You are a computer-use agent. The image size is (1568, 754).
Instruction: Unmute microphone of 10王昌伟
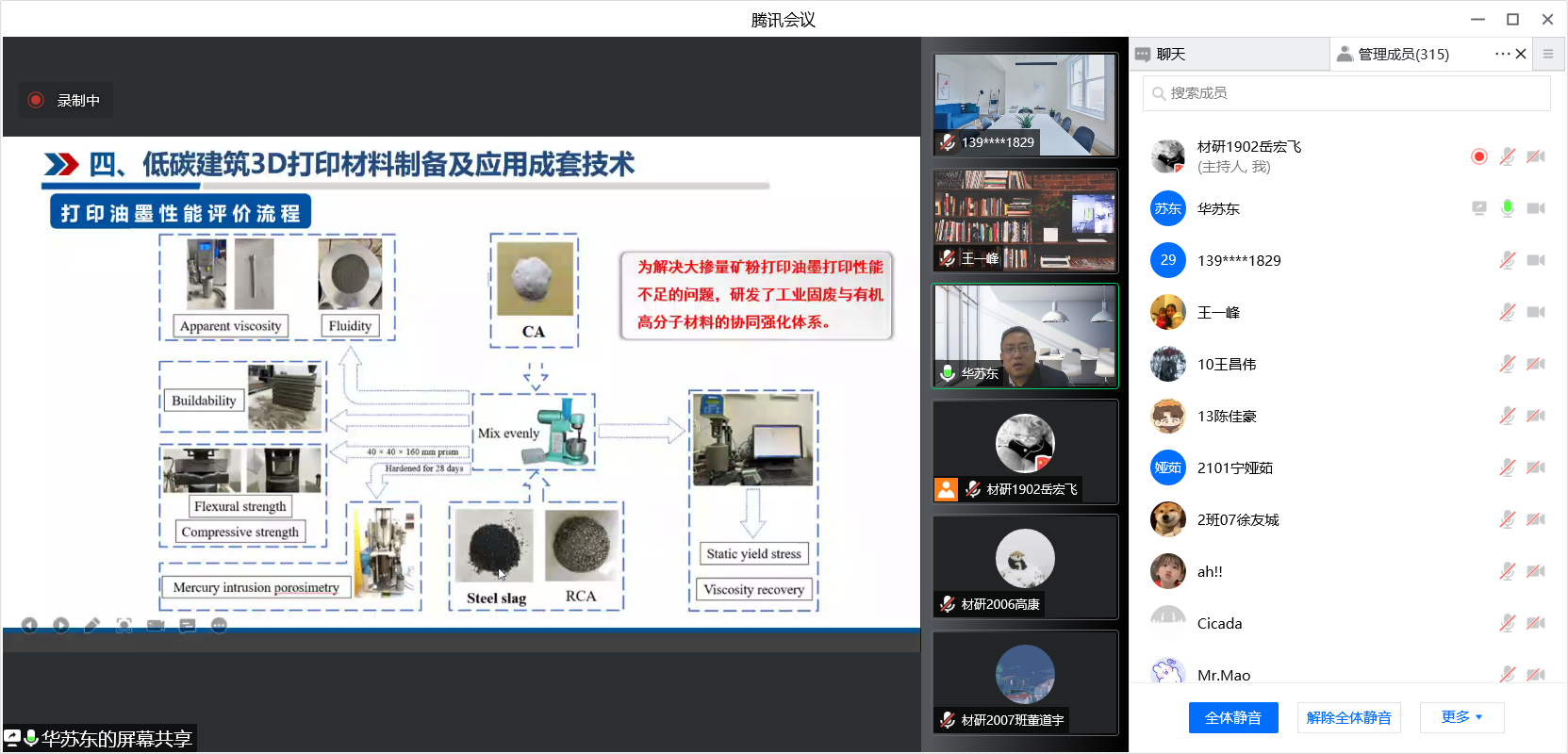click(1507, 364)
